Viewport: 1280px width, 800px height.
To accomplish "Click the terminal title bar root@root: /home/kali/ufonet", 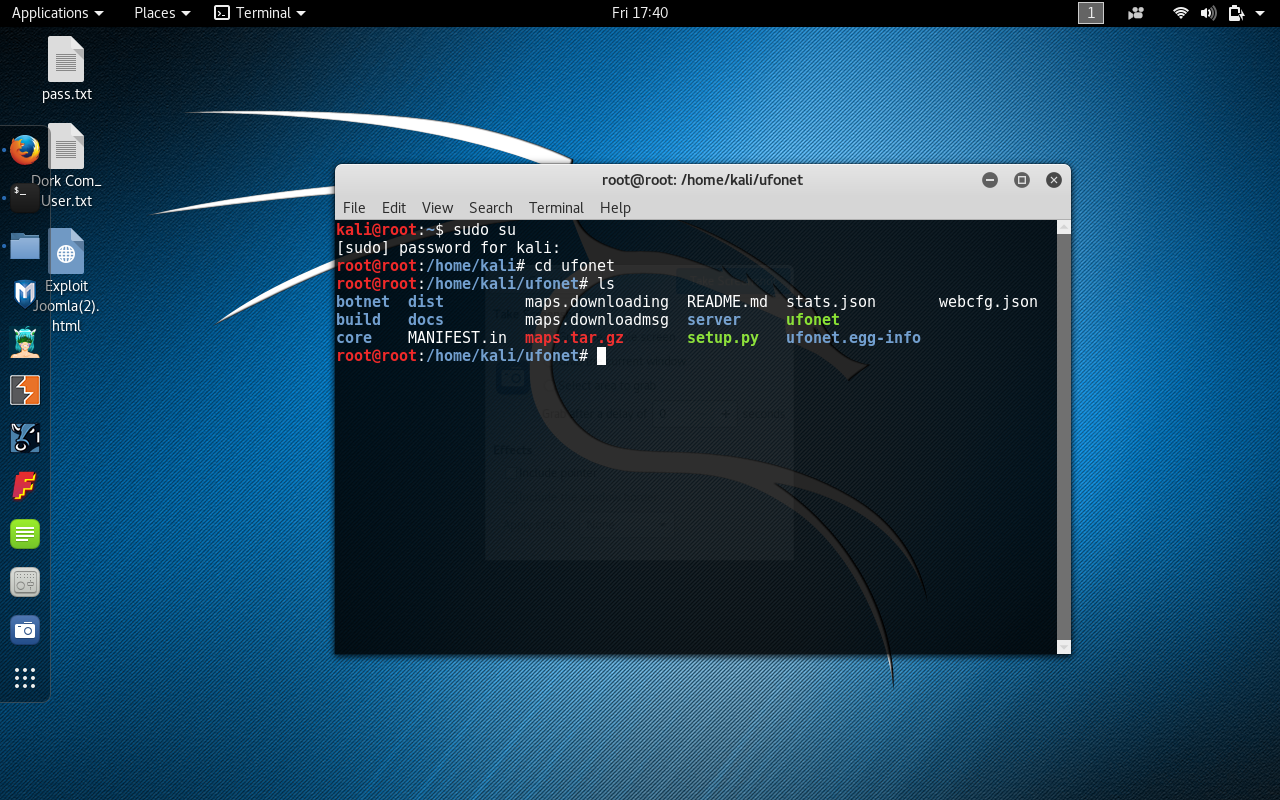I will 702,180.
